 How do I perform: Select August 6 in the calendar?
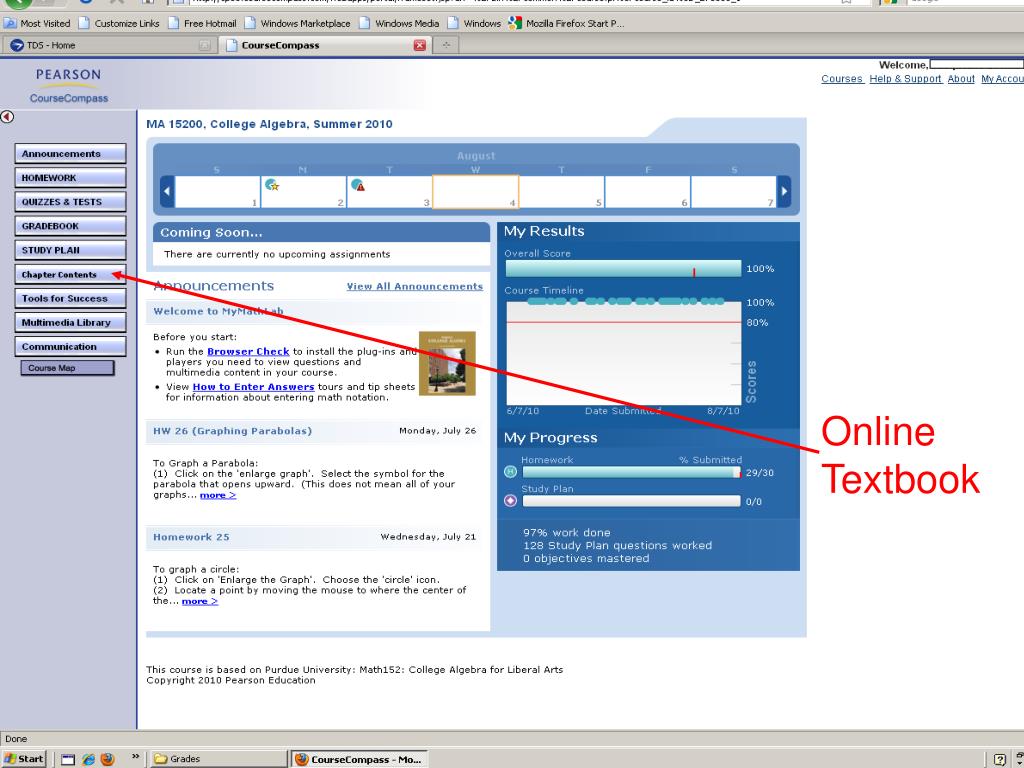click(648, 192)
